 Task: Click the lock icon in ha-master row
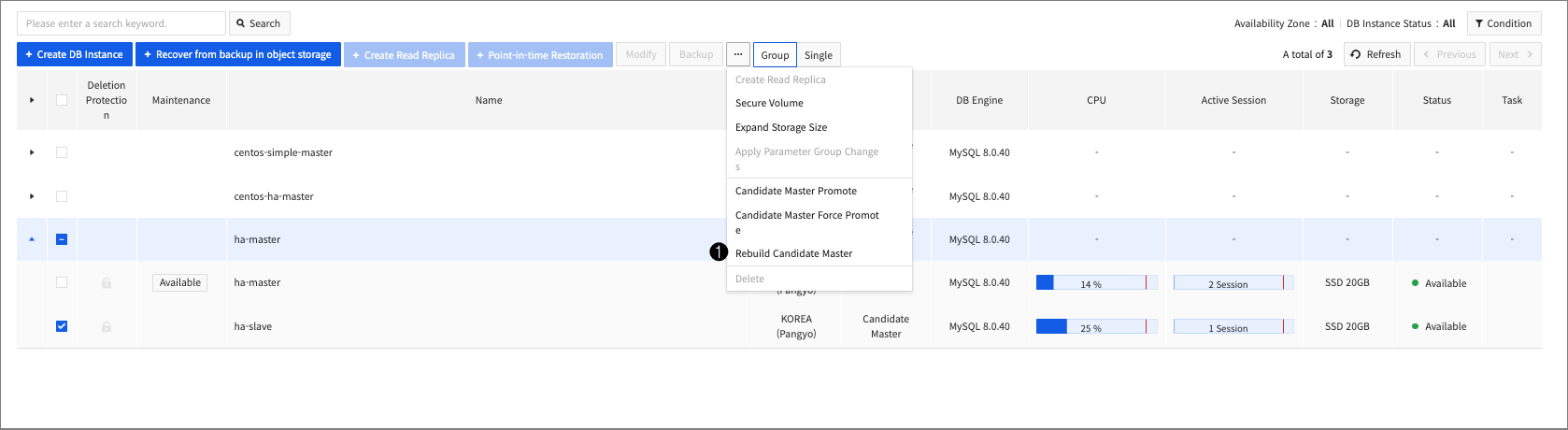pos(107,282)
